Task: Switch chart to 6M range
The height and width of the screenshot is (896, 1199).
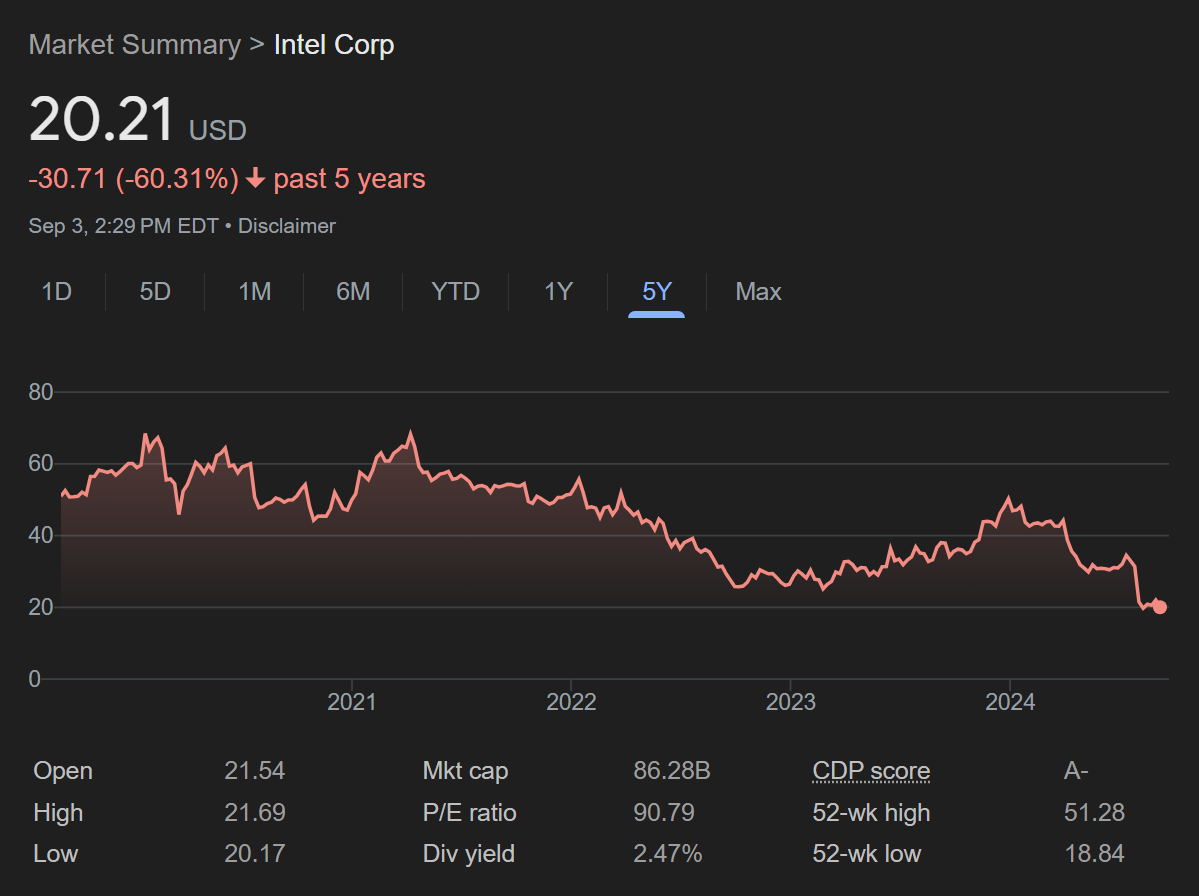Action: point(353,292)
